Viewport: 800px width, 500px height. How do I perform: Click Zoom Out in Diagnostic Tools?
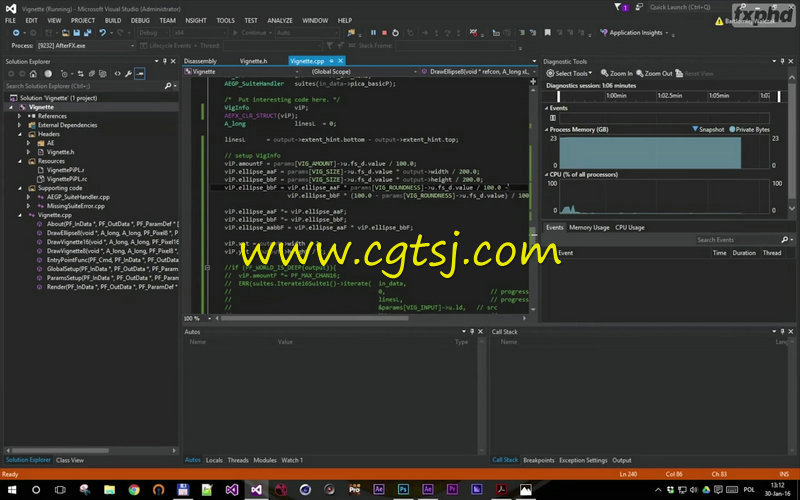(654, 73)
